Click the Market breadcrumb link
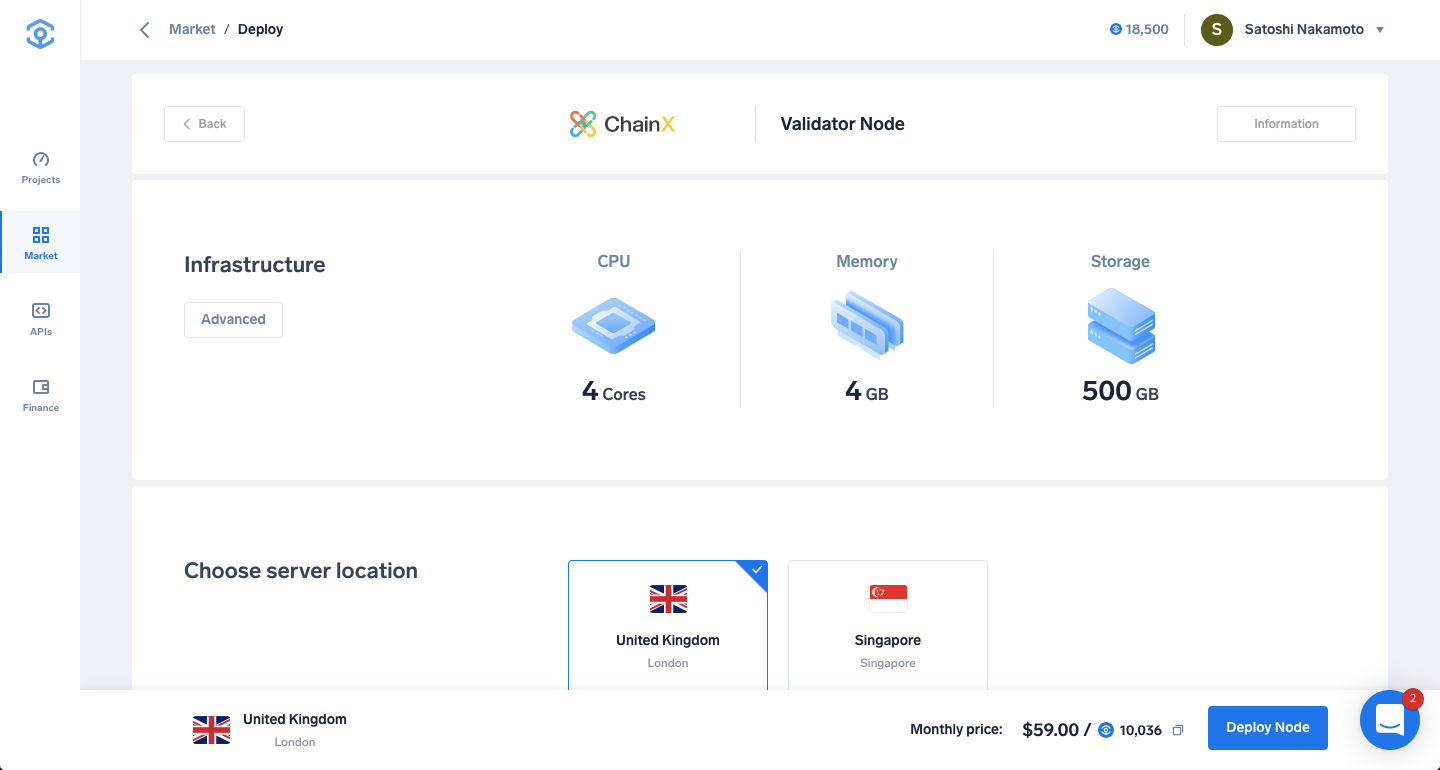 pyautogui.click(x=192, y=29)
